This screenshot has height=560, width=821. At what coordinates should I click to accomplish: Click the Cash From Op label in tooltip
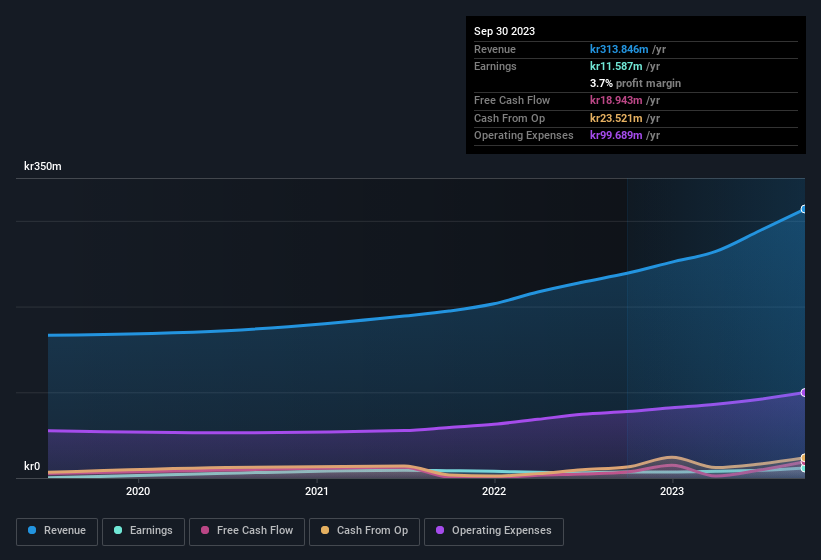pyautogui.click(x=509, y=118)
